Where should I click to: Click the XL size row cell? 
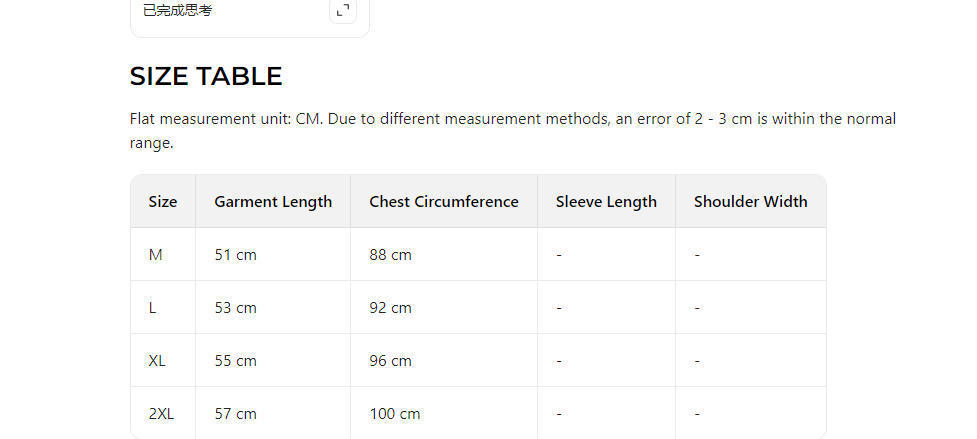157,360
